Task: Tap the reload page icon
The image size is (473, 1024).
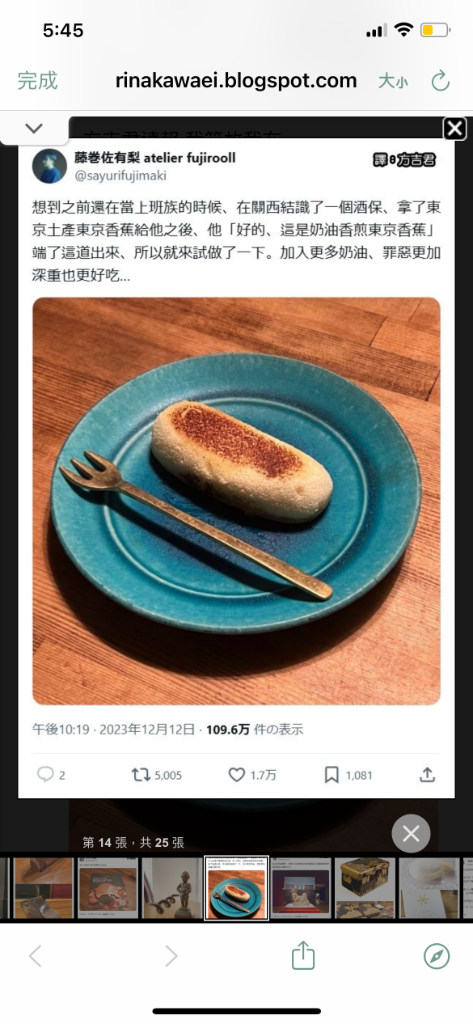Action: (x=441, y=82)
